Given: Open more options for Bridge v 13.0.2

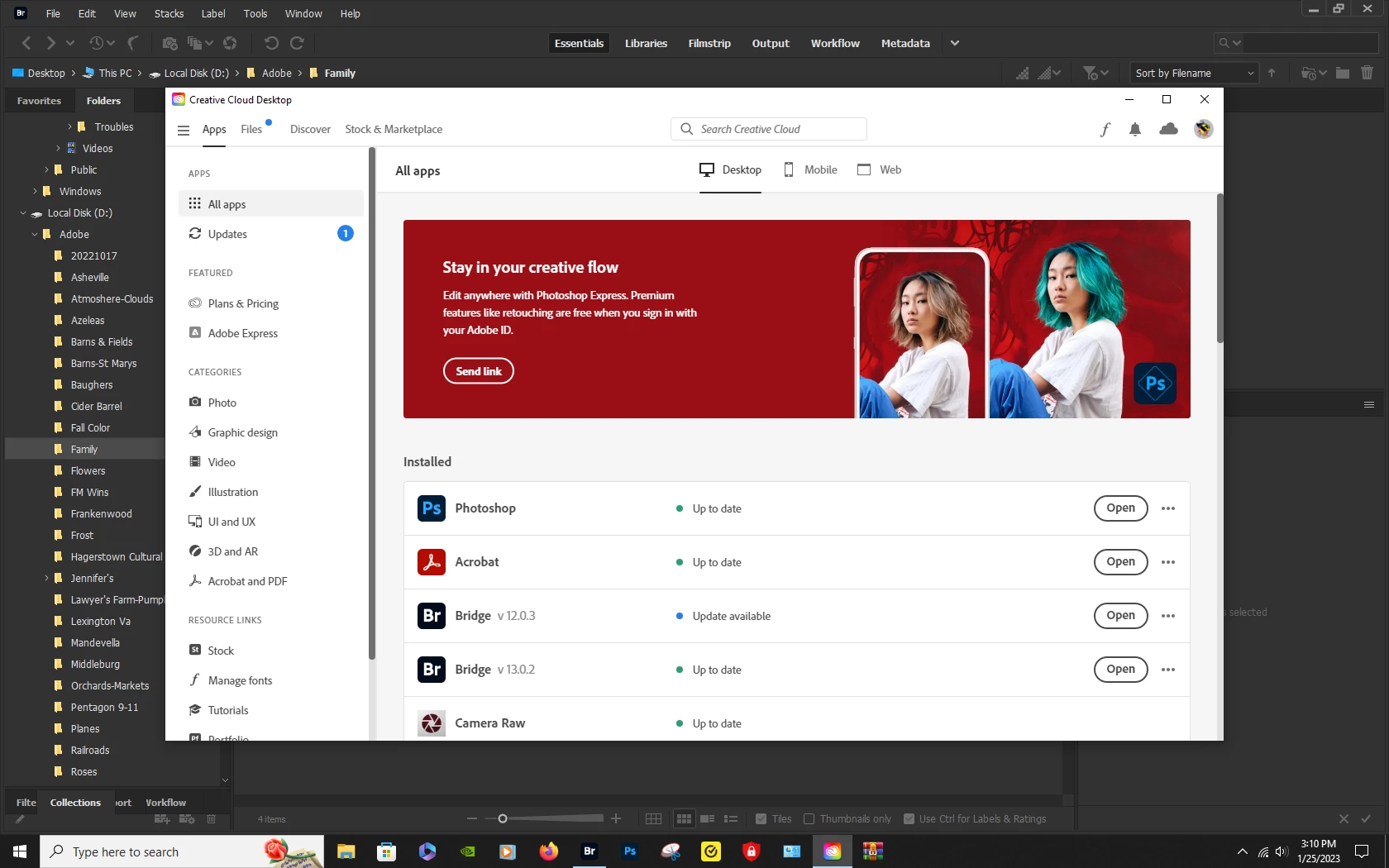Looking at the screenshot, I should (x=1168, y=670).
